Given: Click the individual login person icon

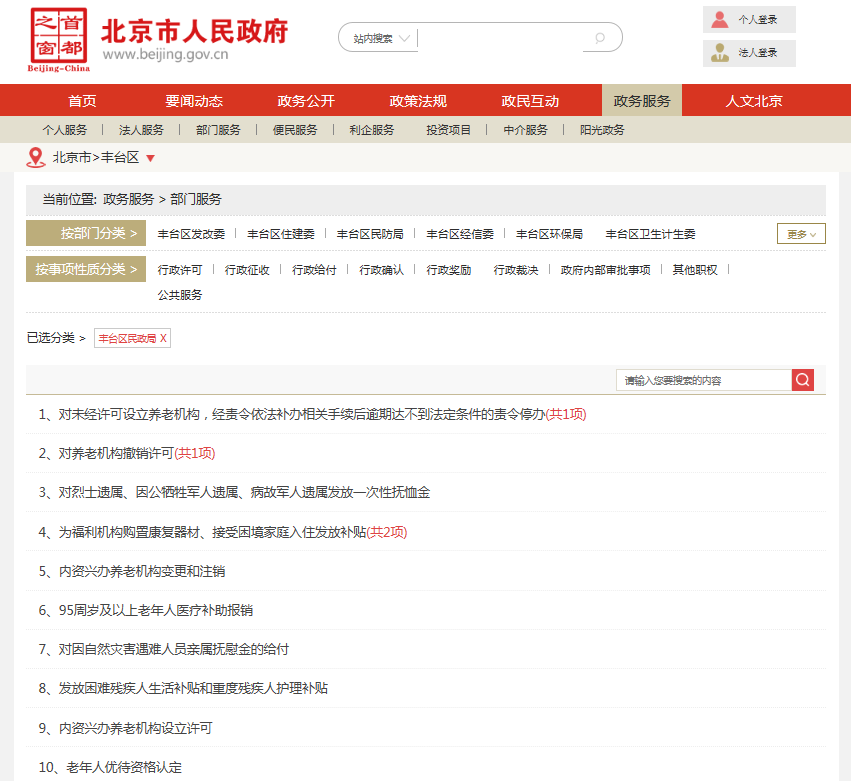Looking at the screenshot, I should tap(720, 19).
